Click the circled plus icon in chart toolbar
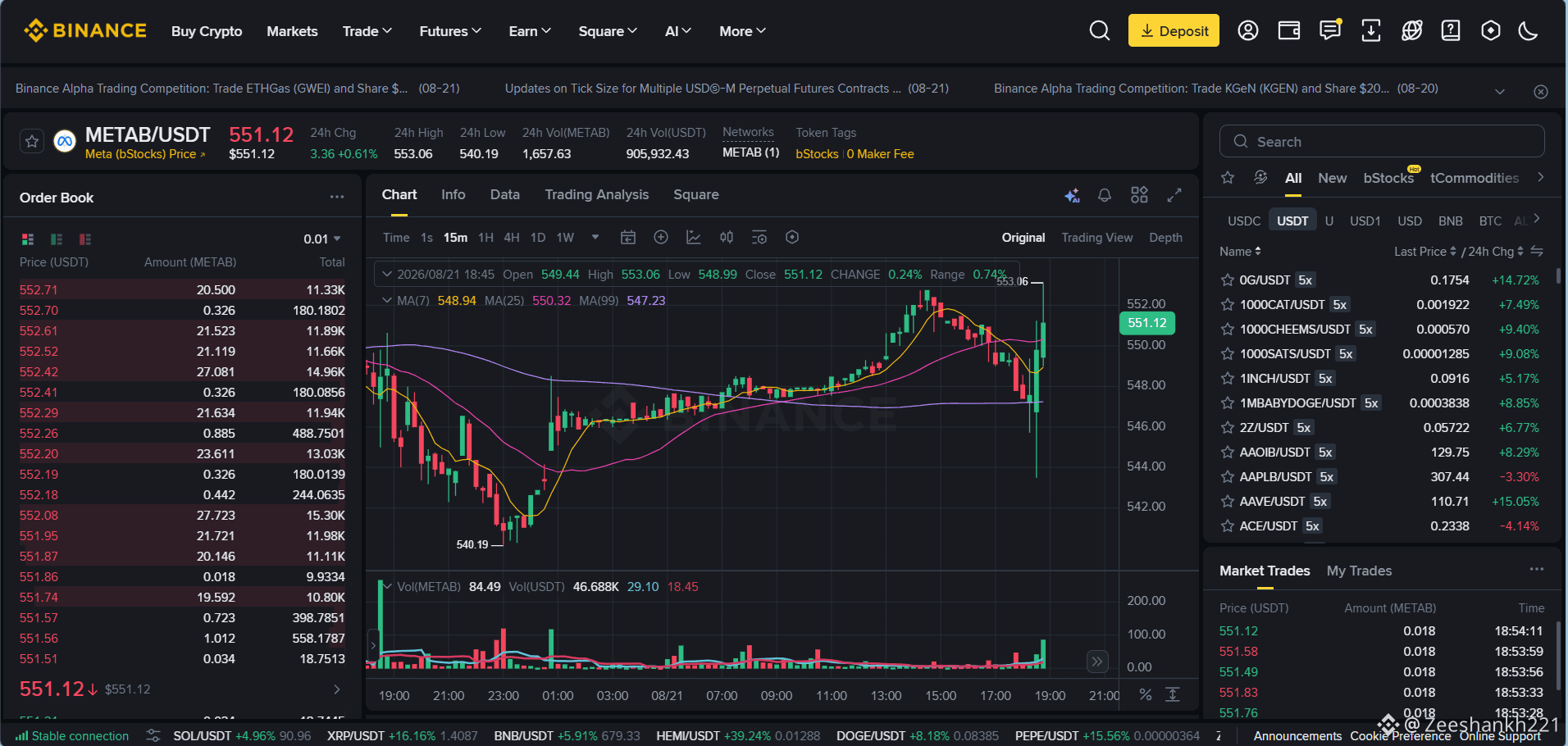This screenshot has width=1568, height=746. (x=661, y=237)
